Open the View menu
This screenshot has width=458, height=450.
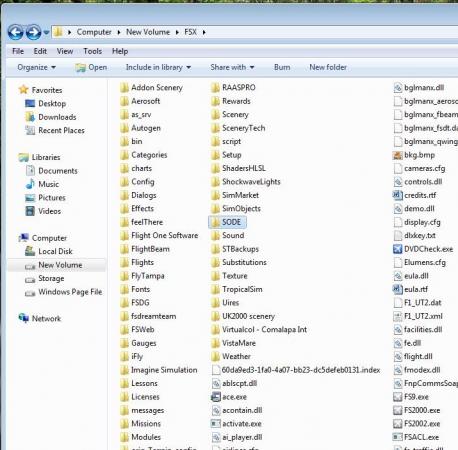(65, 51)
